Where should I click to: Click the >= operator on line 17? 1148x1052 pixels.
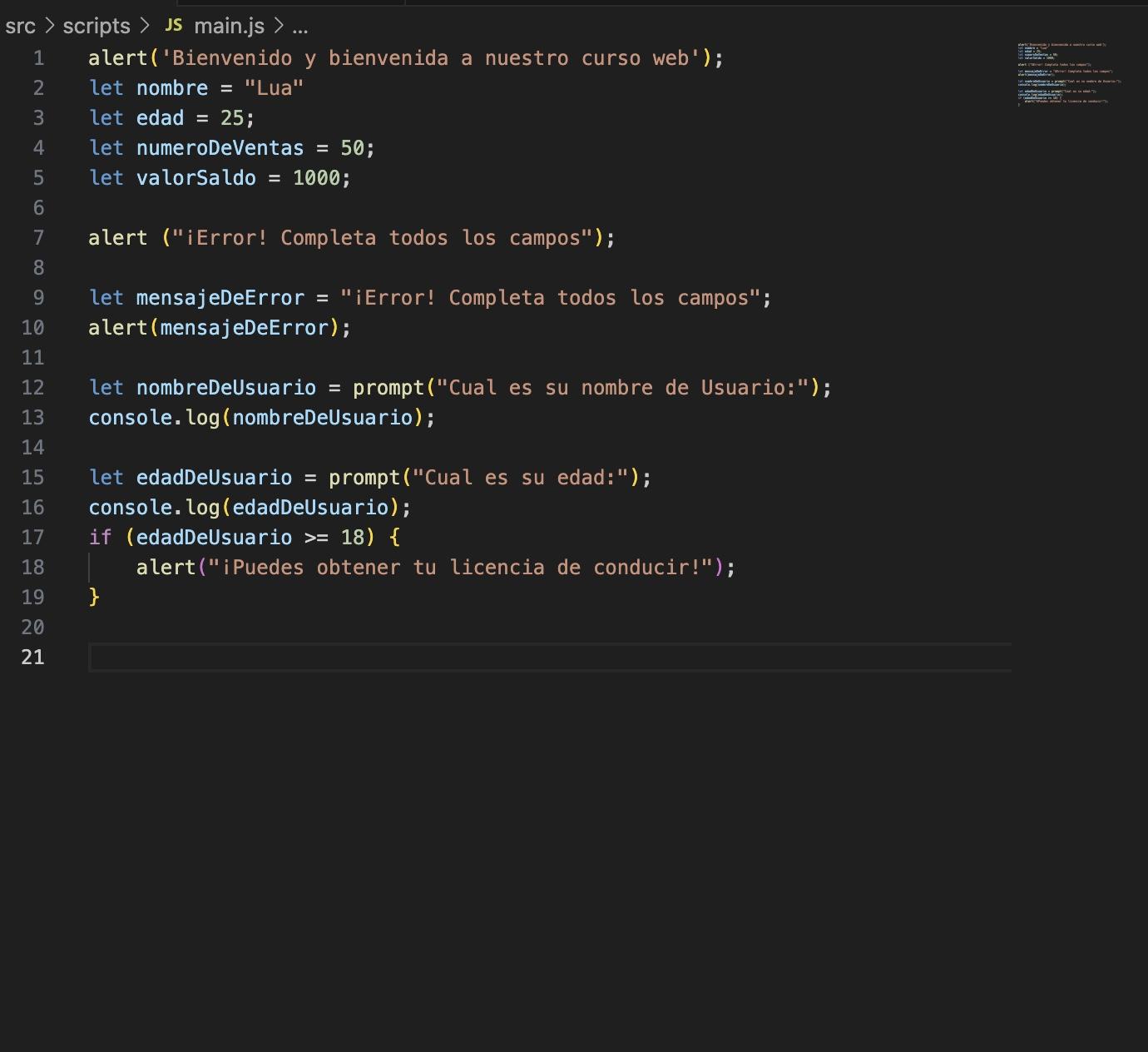pos(316,538)
